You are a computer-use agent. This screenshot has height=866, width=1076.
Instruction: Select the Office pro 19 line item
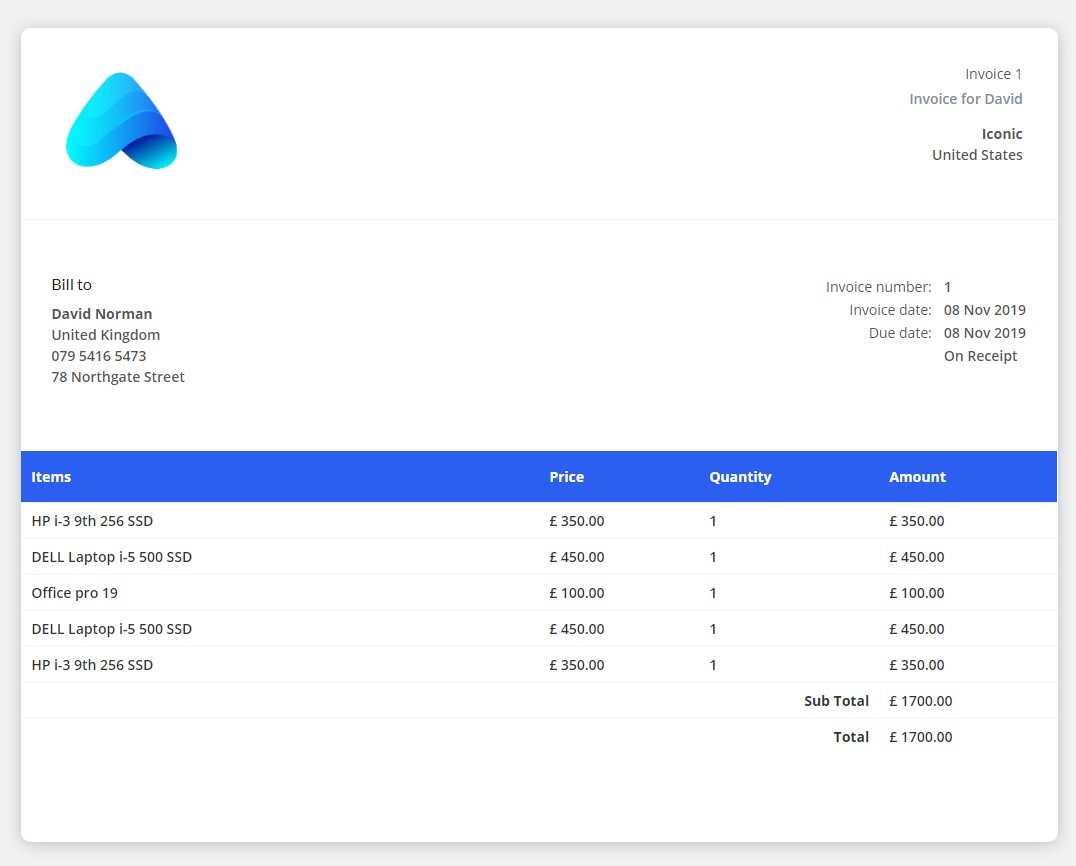(x=74, y=592)
